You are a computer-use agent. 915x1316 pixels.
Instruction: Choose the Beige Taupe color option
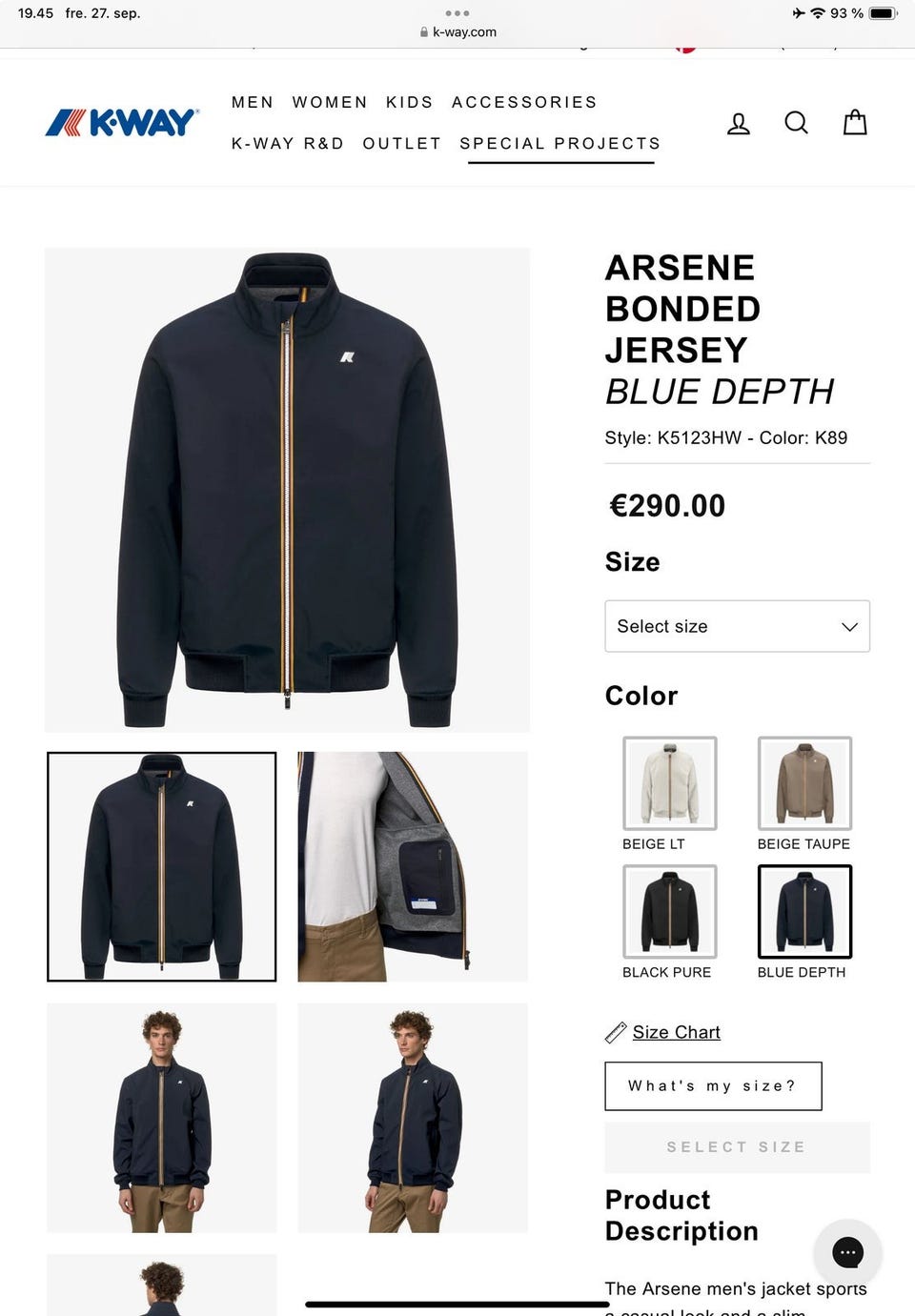(x=804, y=783)
